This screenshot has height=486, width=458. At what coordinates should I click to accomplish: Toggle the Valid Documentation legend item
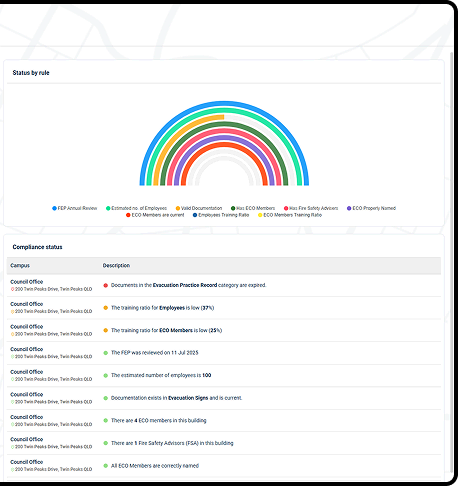click(x=199, y=208)
